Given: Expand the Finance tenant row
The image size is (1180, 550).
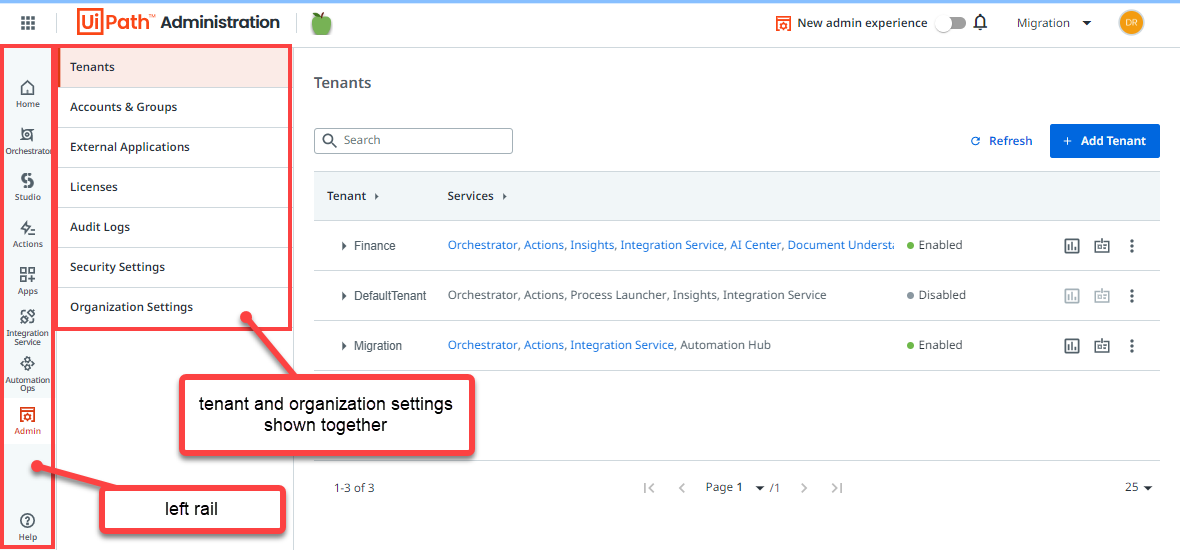Looking at the screenshot, I should (343, 245).
